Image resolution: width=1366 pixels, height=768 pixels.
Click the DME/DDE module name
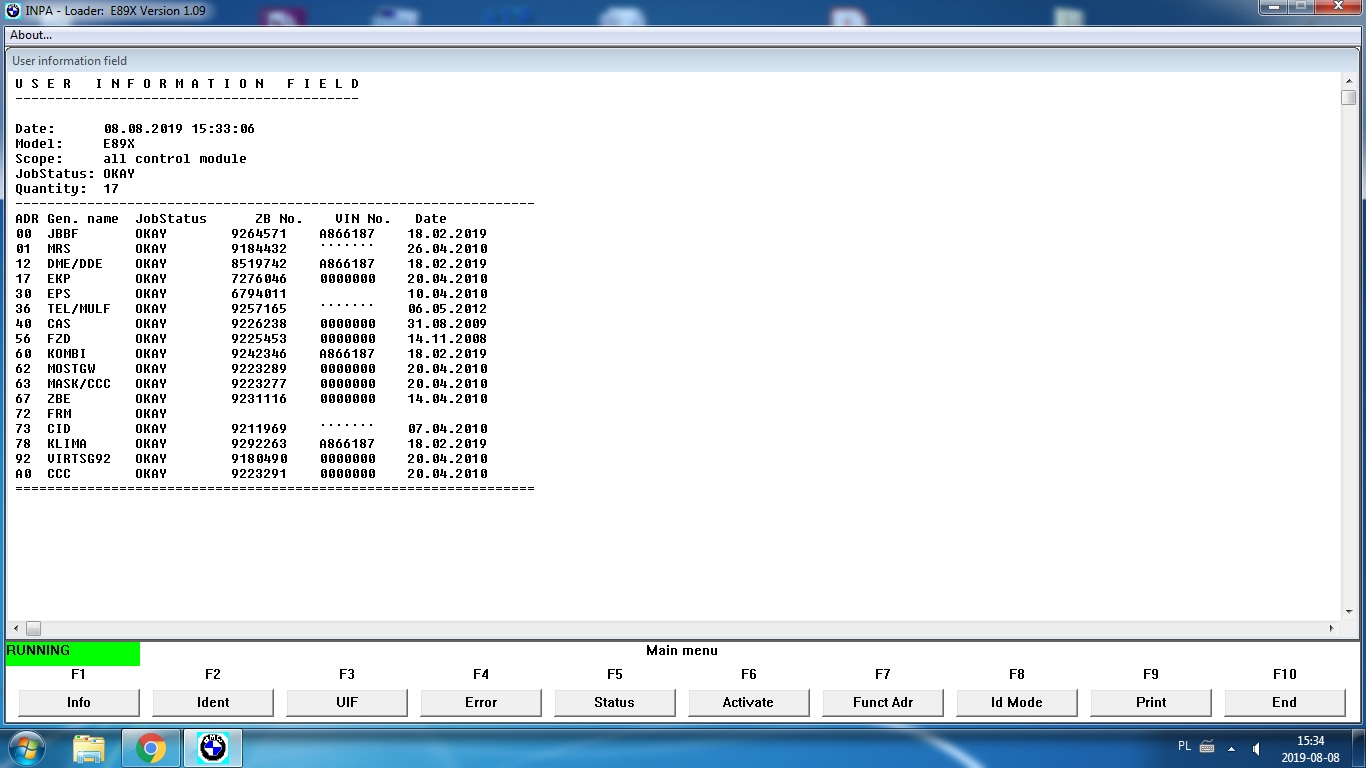point(75,264)
